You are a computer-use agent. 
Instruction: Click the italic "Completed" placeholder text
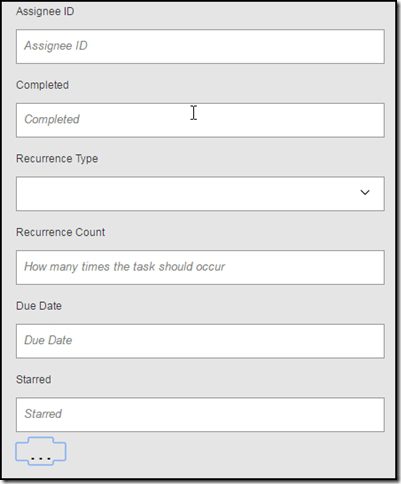52,119
